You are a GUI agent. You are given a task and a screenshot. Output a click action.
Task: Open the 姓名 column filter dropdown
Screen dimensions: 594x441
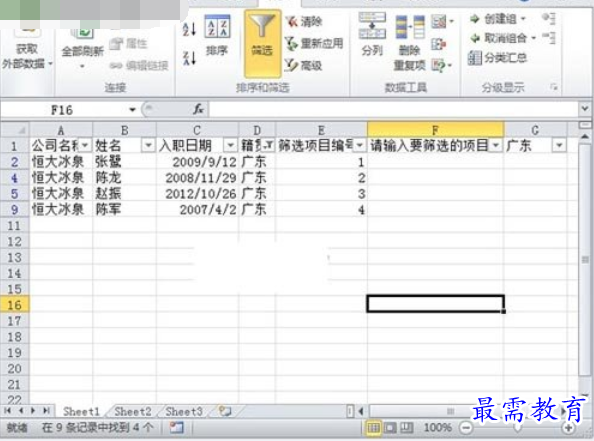tap(148, 145)
